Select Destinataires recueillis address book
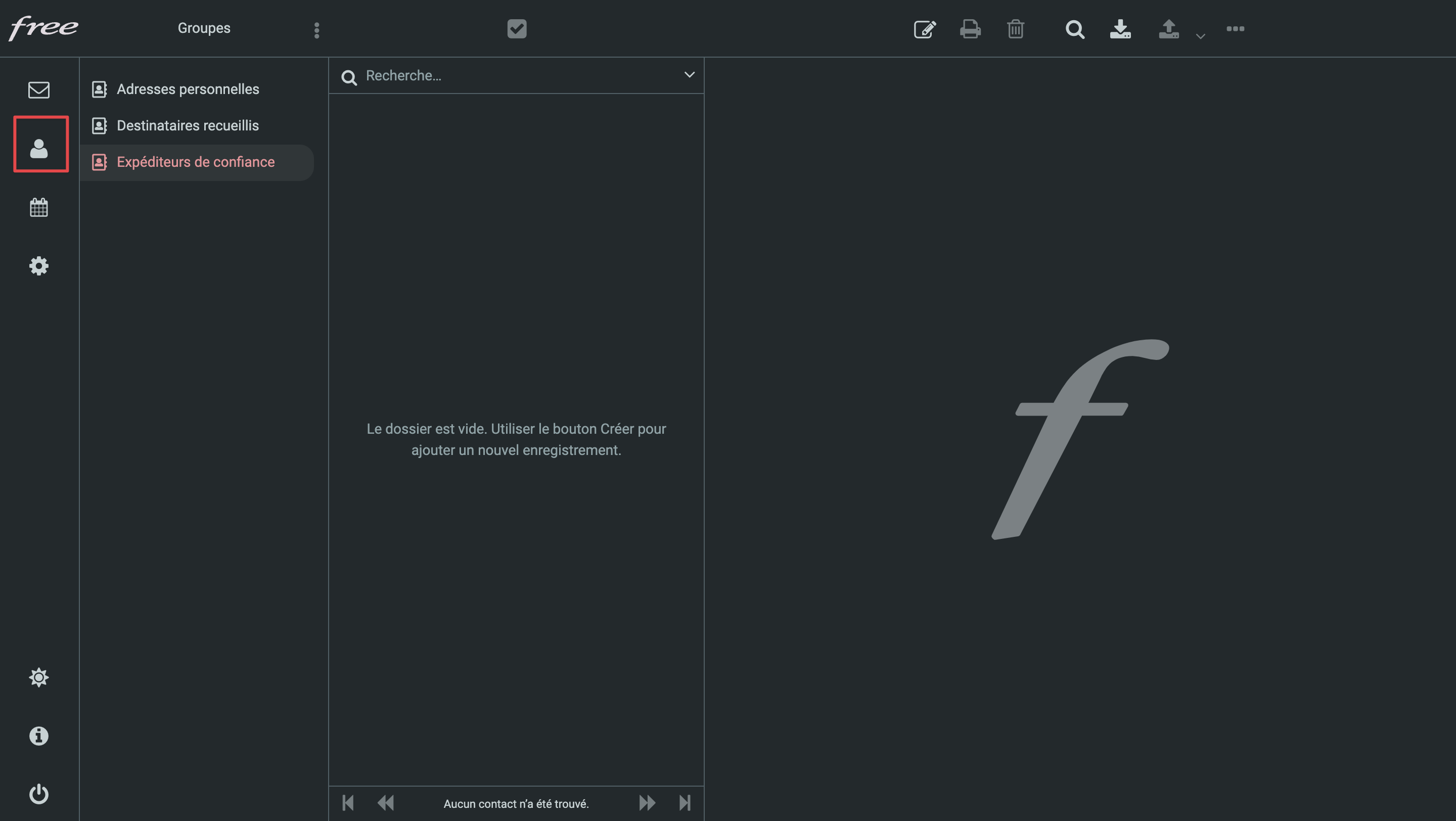The width and height of the screenshot is (1456, 821). [x=197, y=125]
